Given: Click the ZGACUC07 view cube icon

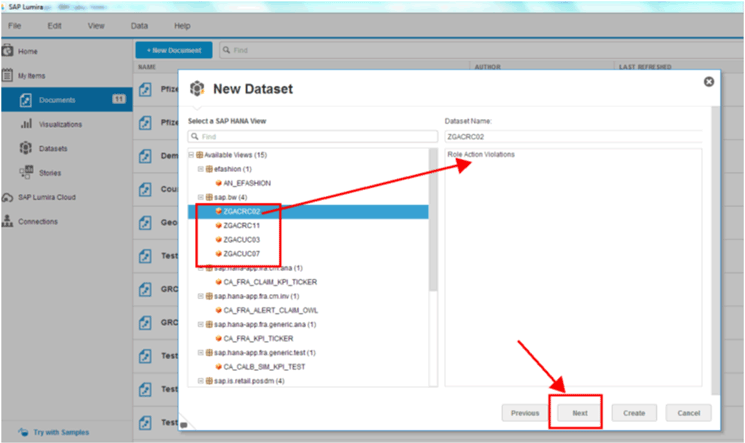Looking at the screenshot, I should coord(219,254).
